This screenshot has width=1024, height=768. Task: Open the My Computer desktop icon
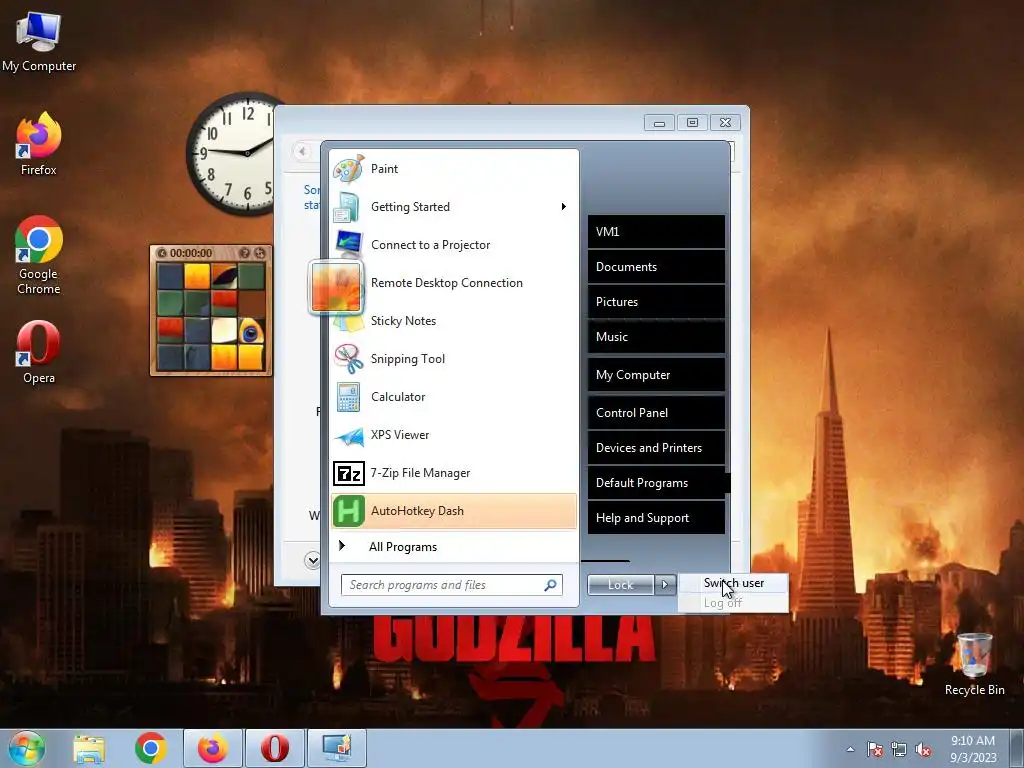coord(39,41)
